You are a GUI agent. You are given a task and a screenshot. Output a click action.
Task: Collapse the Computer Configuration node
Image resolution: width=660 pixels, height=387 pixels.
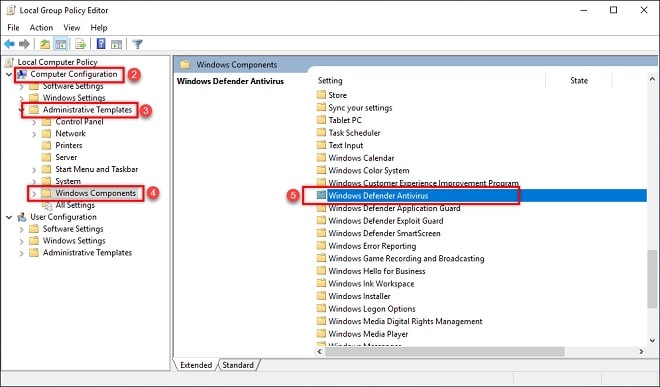point(9,74)
